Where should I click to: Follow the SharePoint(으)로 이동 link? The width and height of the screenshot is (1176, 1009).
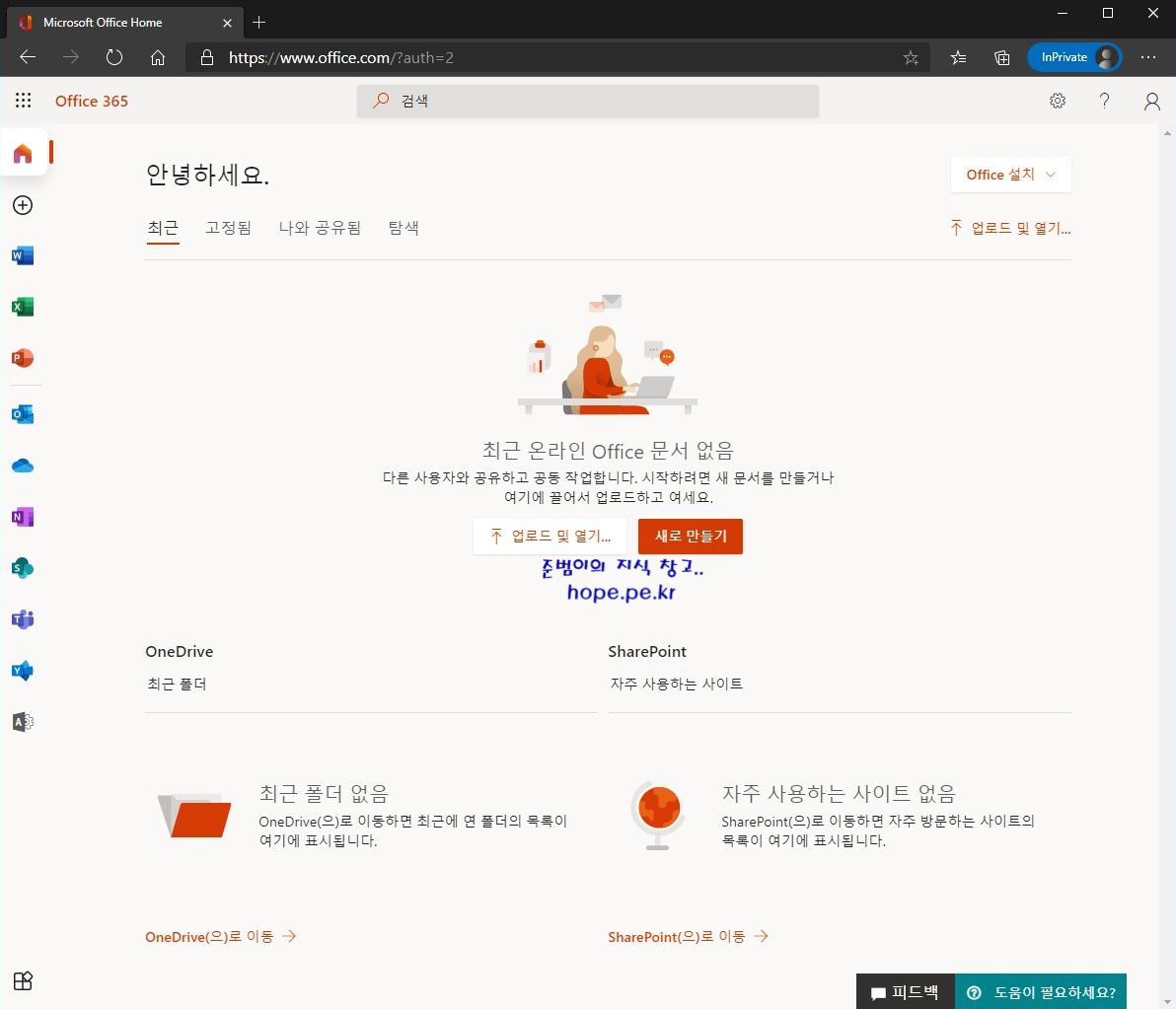click(688, 936)
